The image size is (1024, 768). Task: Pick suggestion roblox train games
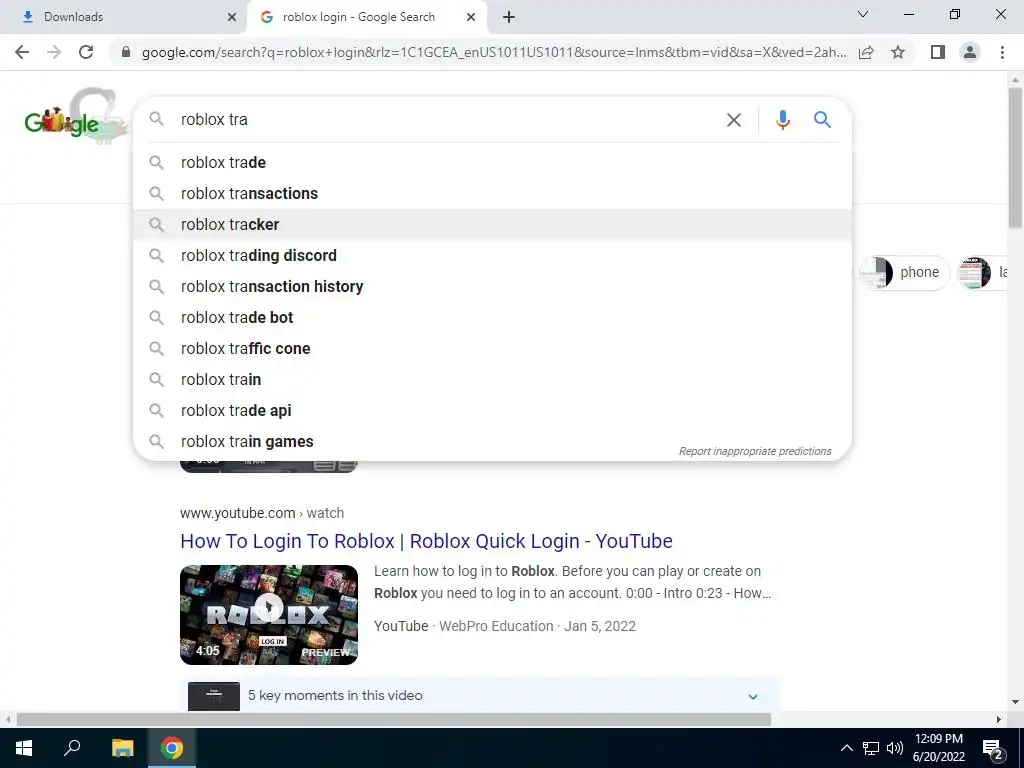pos(492,441)
